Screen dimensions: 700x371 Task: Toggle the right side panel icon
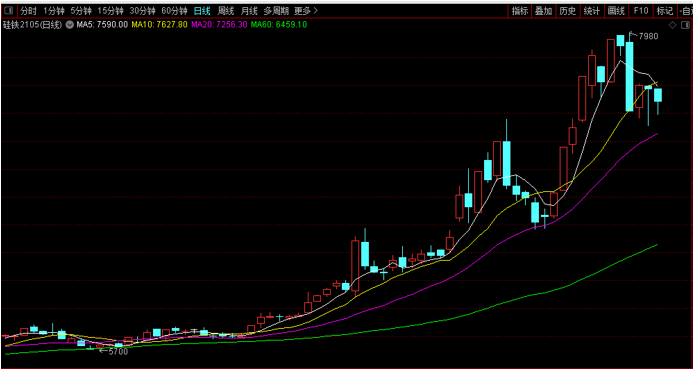pyautogui.click(x=685, y=25)
